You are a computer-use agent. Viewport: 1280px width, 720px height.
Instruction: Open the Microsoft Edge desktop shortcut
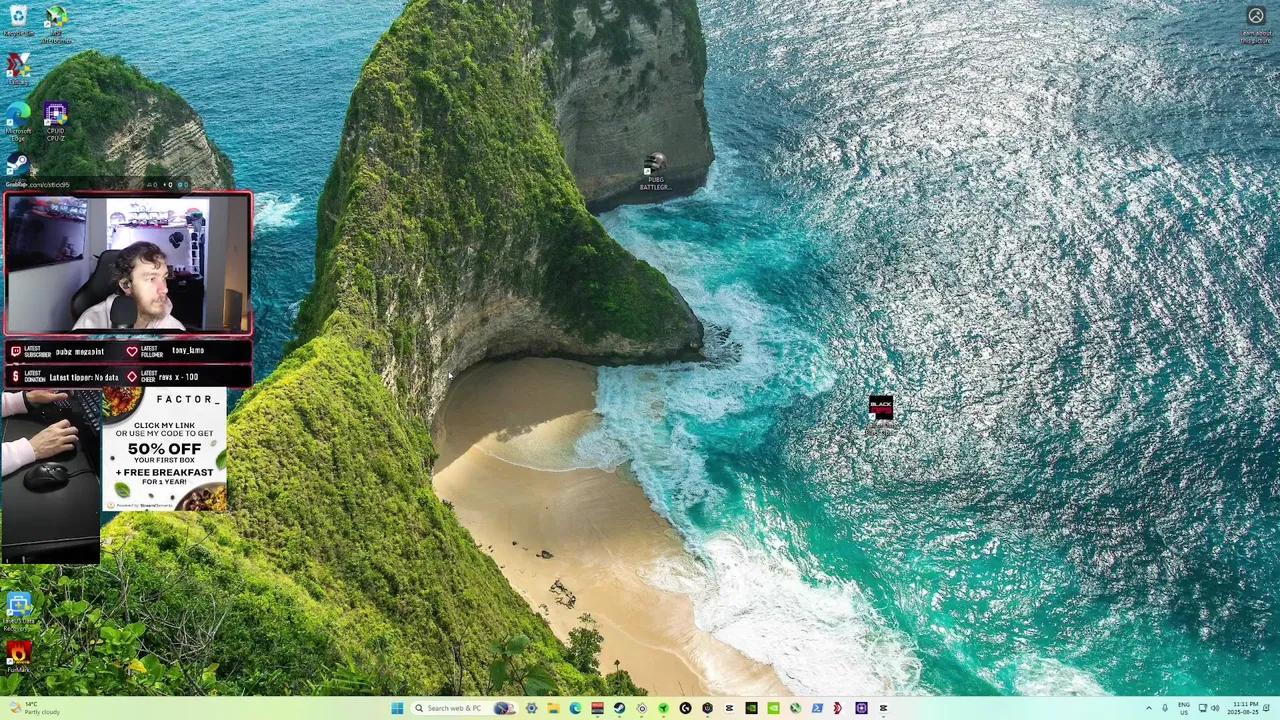point(18,122)
